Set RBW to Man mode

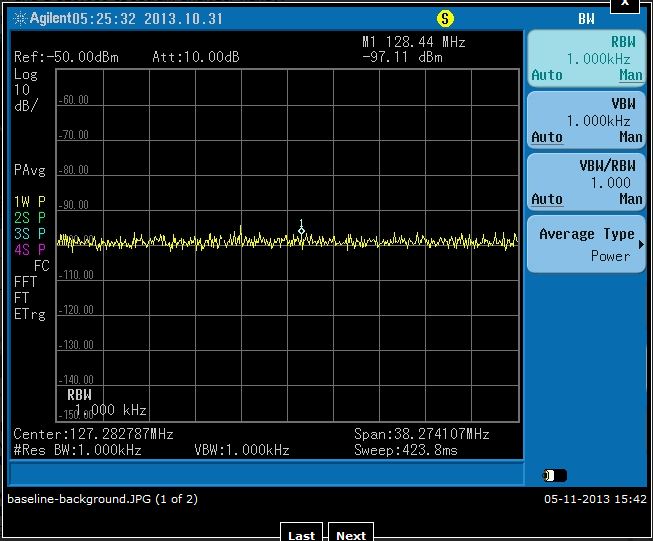[x=631, y=75]
